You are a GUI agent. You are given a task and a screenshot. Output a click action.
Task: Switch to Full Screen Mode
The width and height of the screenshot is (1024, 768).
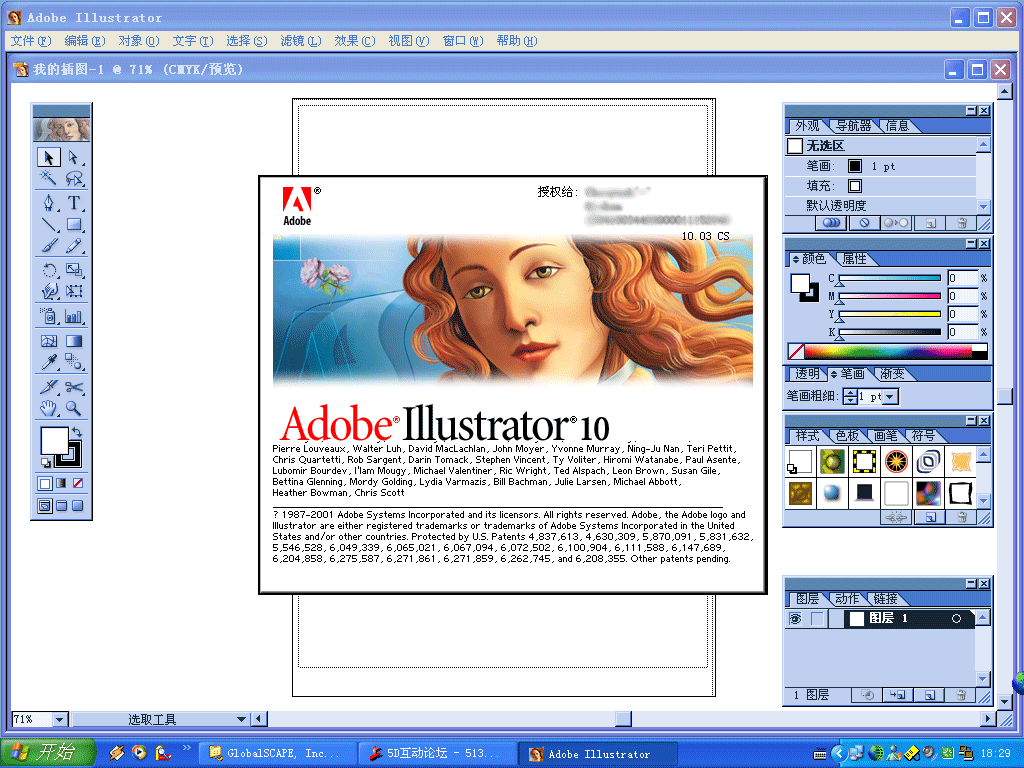coord(78,506)
